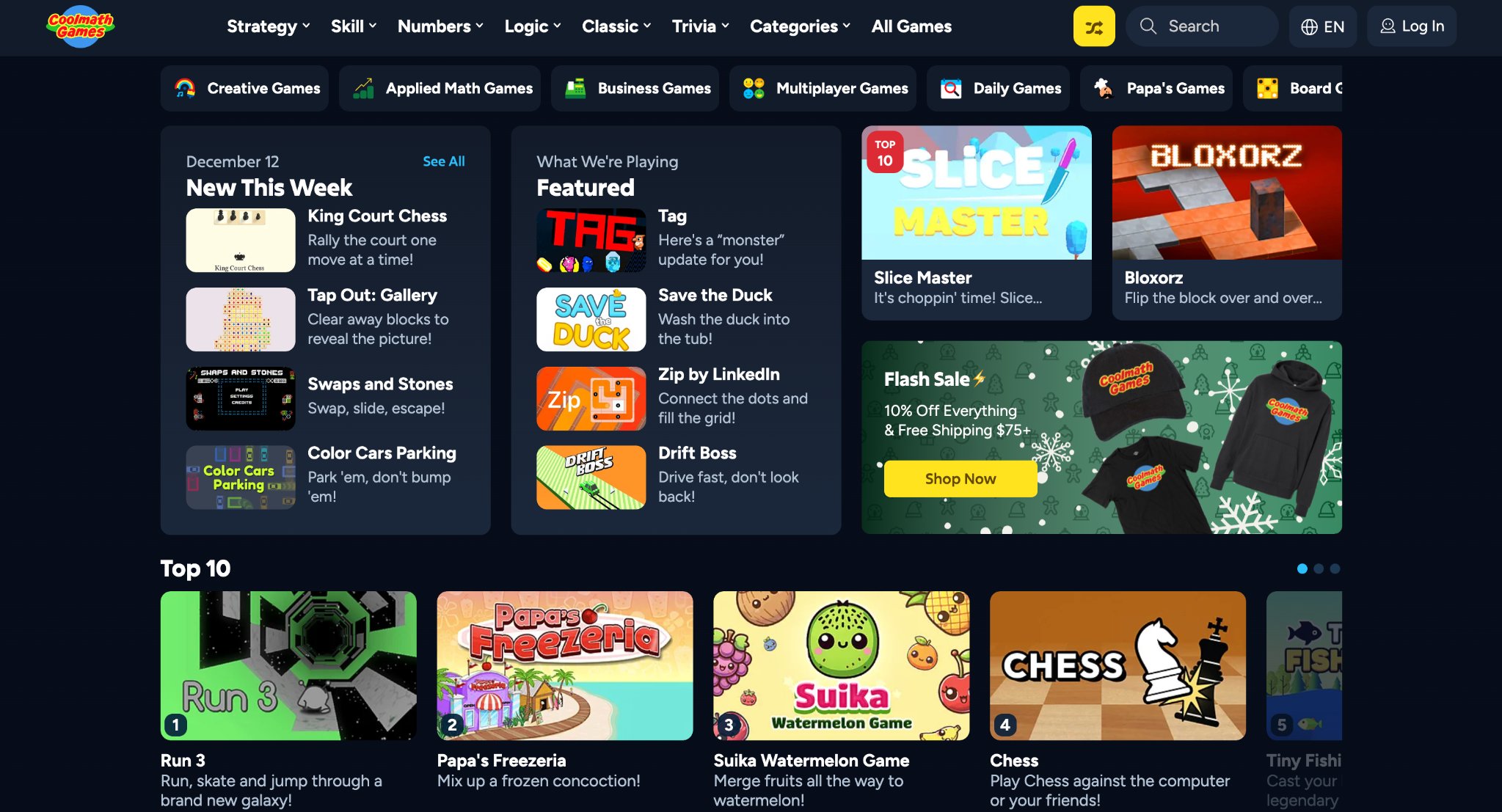Switch to the third Top 10 carousel dot
The height and width of the screenshot is (812, 1502).
(1335, 568)
